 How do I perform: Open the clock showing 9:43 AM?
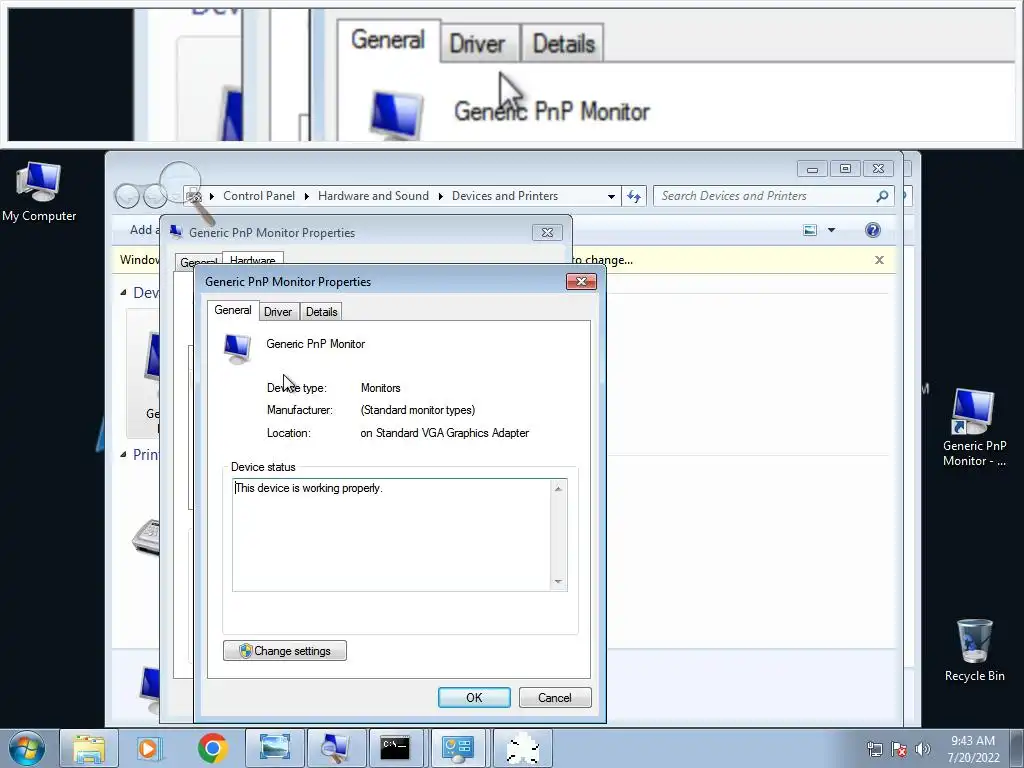(x=973, y=749)
